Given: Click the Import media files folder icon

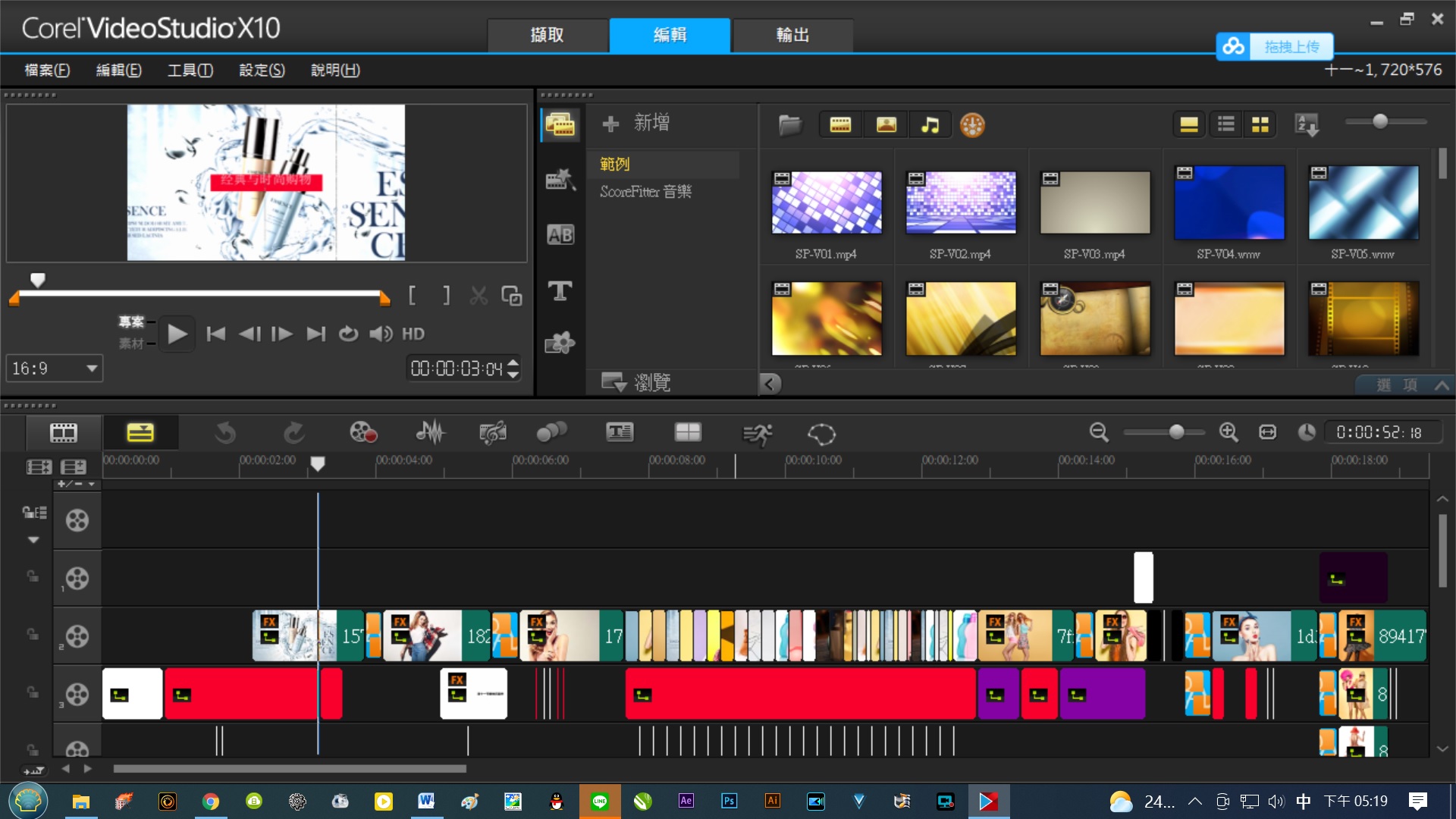Looking at the screenshot, I should (789, 124).
